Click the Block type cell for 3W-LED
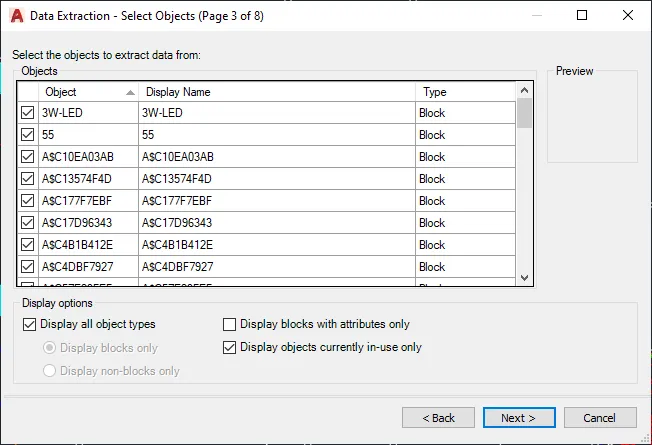 pyautogui.click(x=465, y=113)
